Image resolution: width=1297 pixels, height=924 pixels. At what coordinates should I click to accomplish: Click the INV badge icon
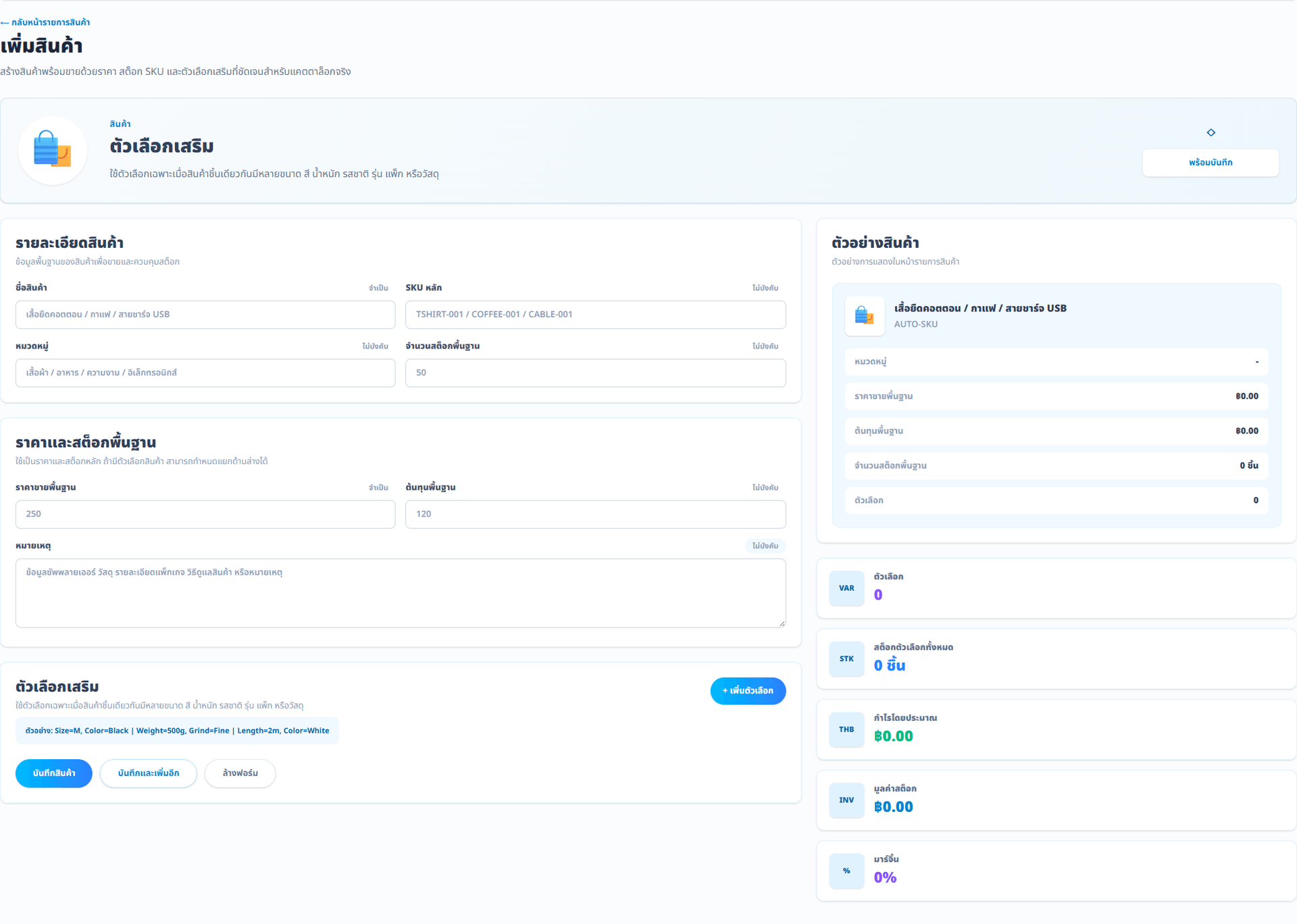coord(846,800)
